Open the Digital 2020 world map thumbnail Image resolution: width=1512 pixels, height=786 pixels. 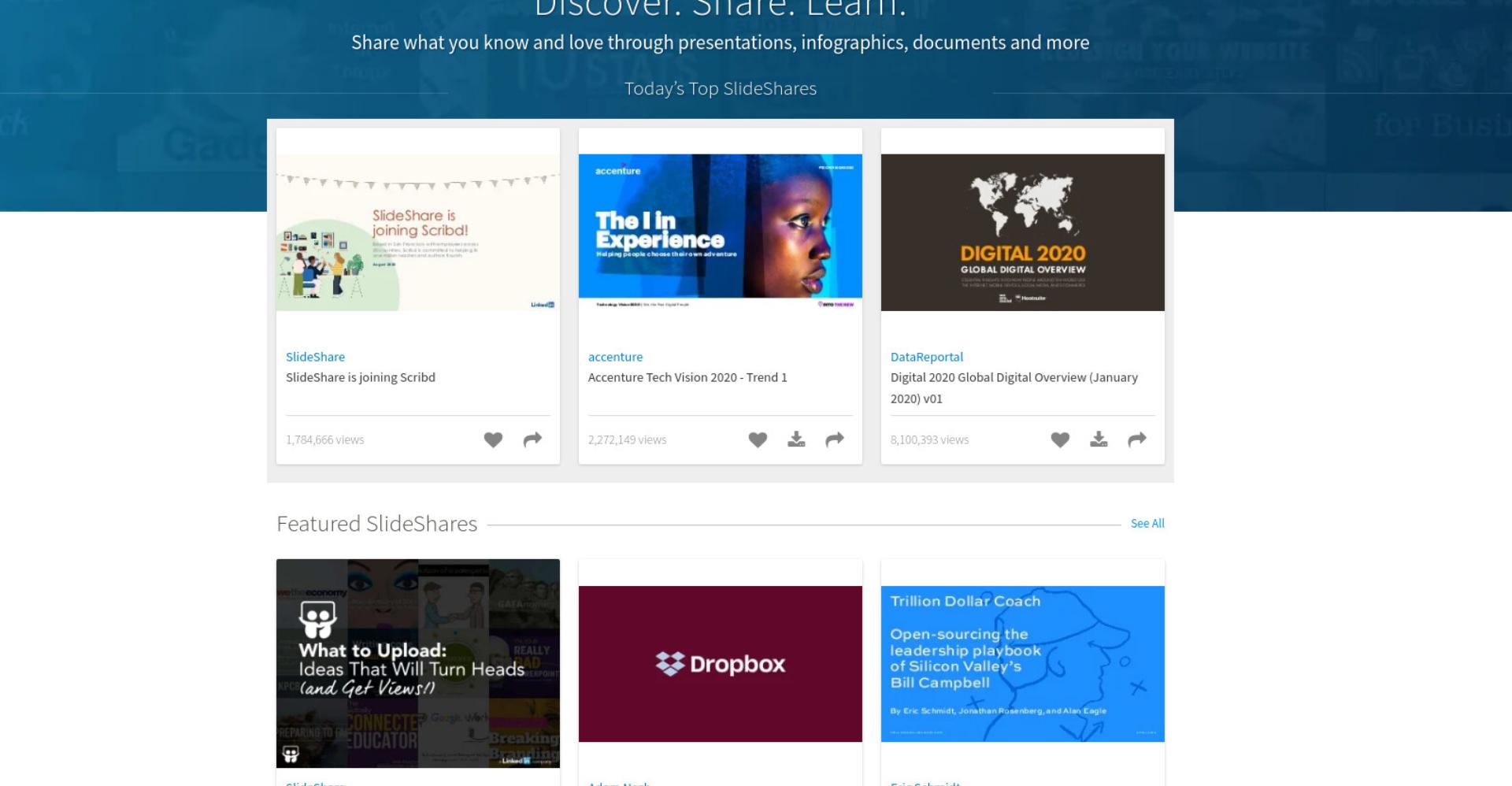click(1023, 232)
